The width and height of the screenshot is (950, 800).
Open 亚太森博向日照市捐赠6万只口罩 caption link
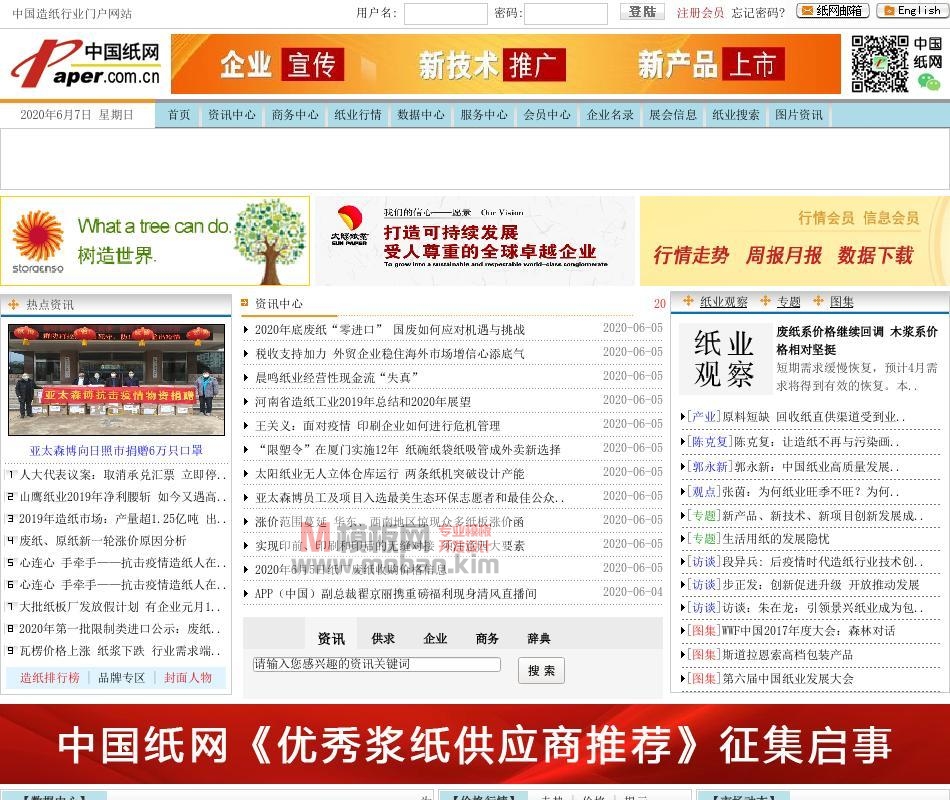pyautogui.click(x=116, y=450)
